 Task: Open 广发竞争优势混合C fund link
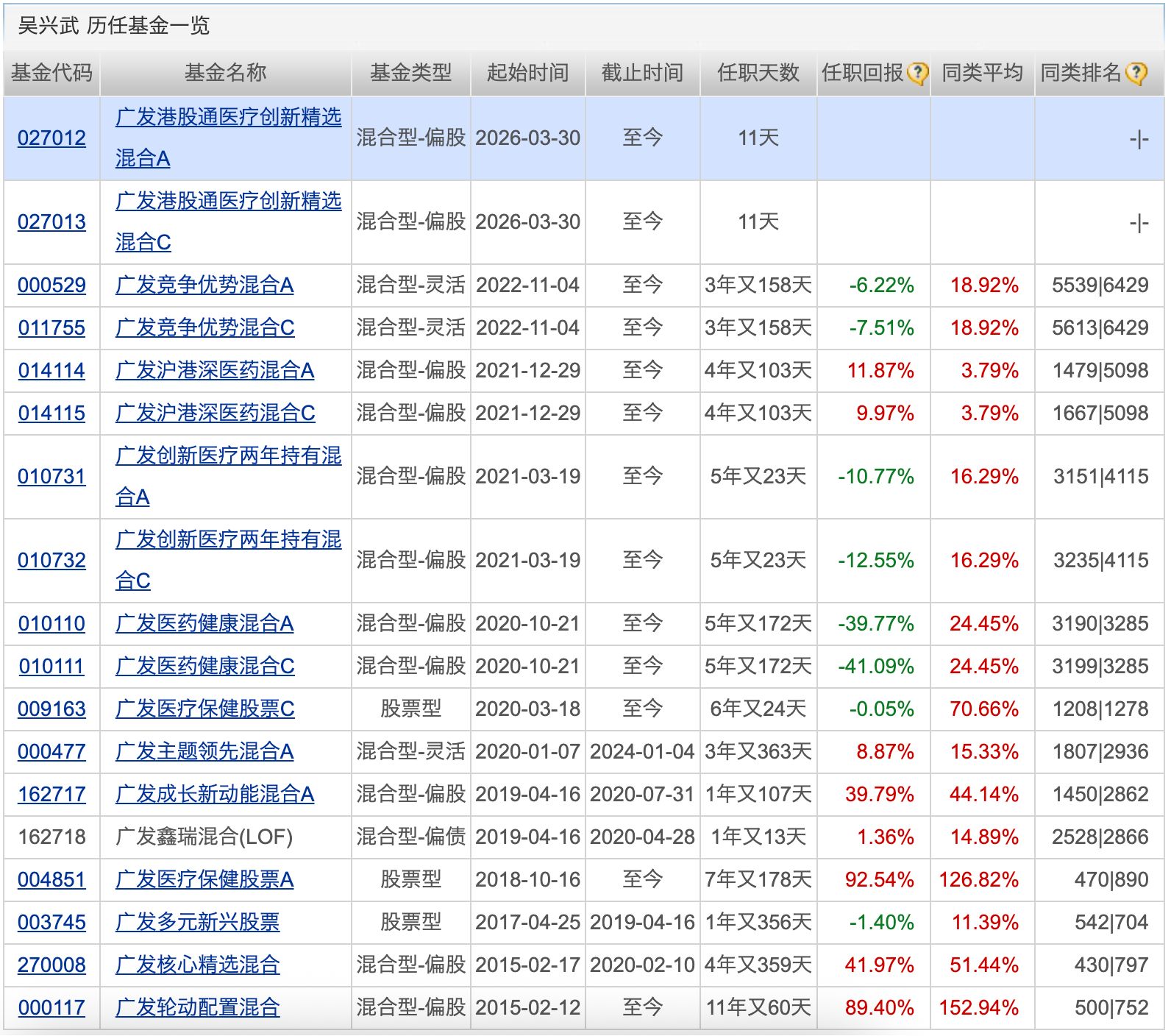click(x=205, y=328)
